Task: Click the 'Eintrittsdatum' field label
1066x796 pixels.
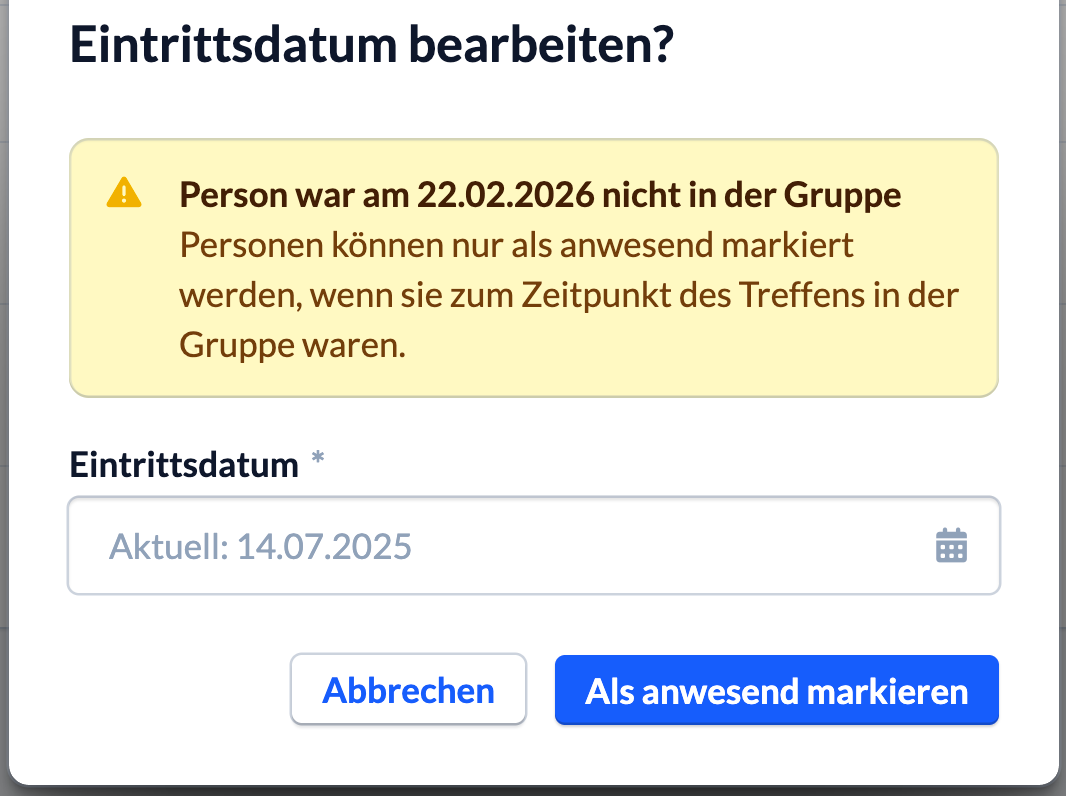Action: [x=184, y=465]
